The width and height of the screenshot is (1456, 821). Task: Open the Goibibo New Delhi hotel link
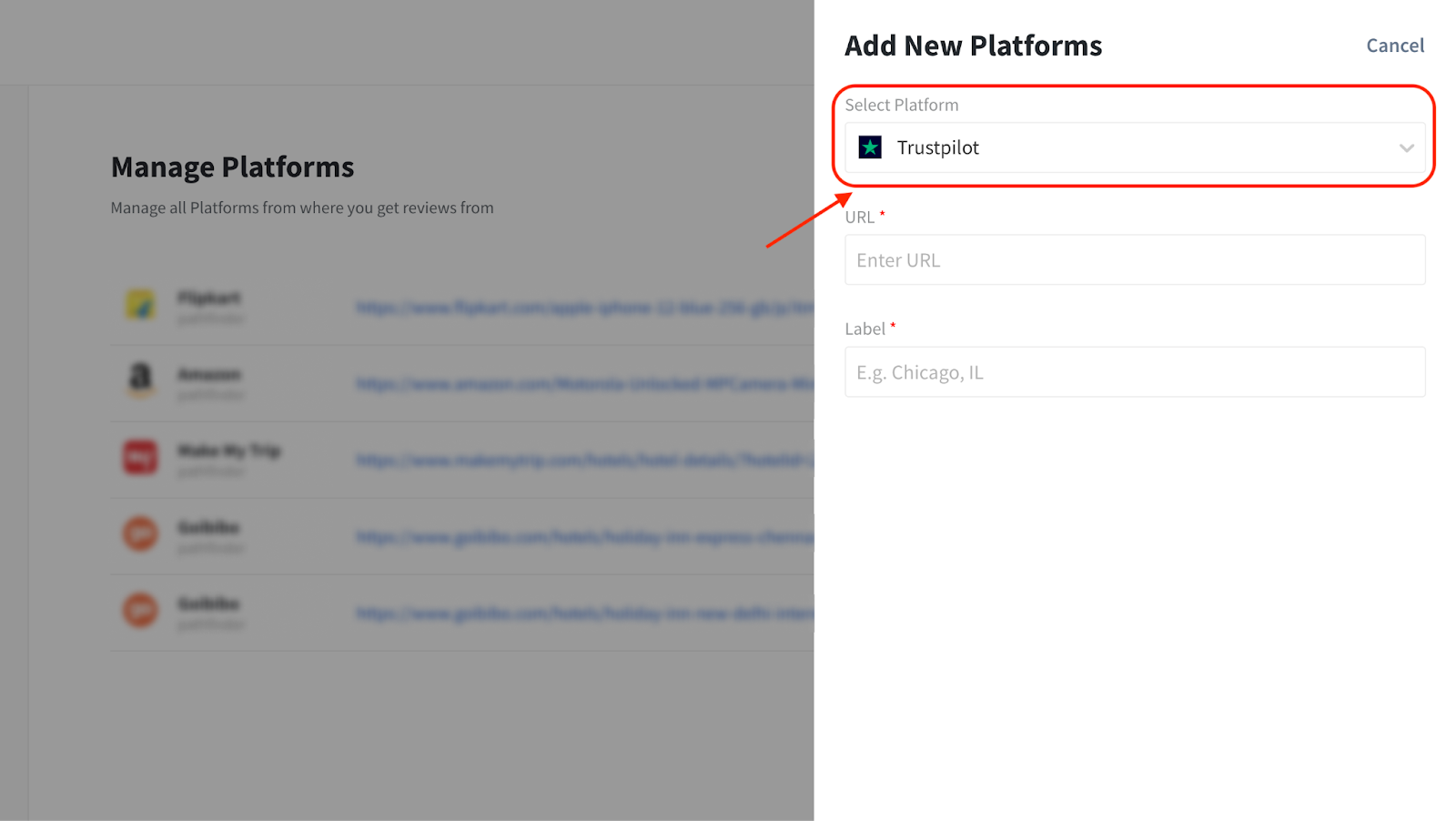click(583, 614)
